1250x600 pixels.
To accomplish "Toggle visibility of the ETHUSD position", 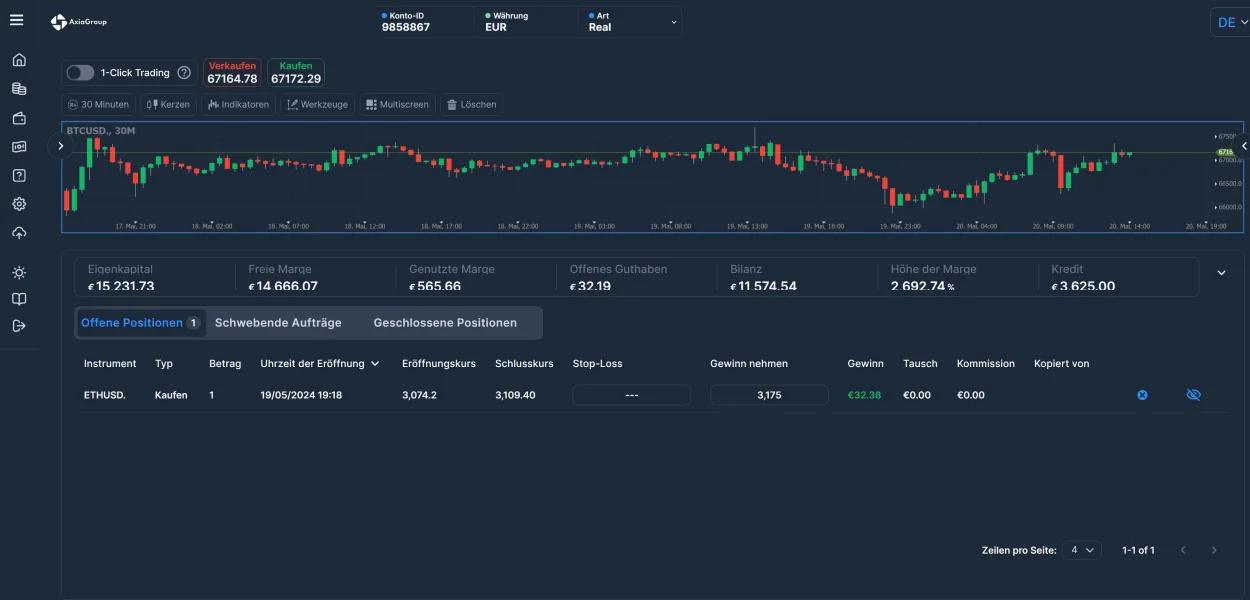I will point(1193,395).
